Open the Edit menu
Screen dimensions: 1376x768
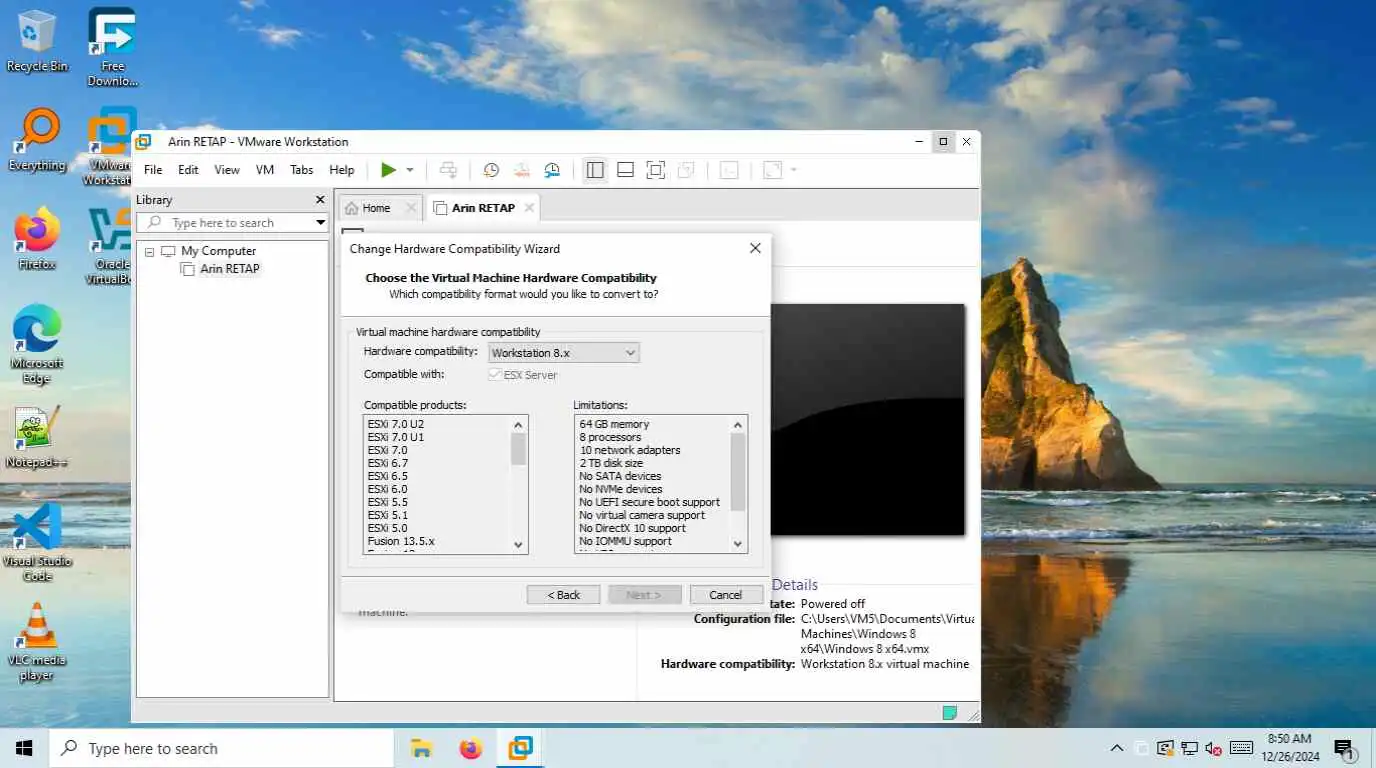pyautogui.click(x=188, y=170)
